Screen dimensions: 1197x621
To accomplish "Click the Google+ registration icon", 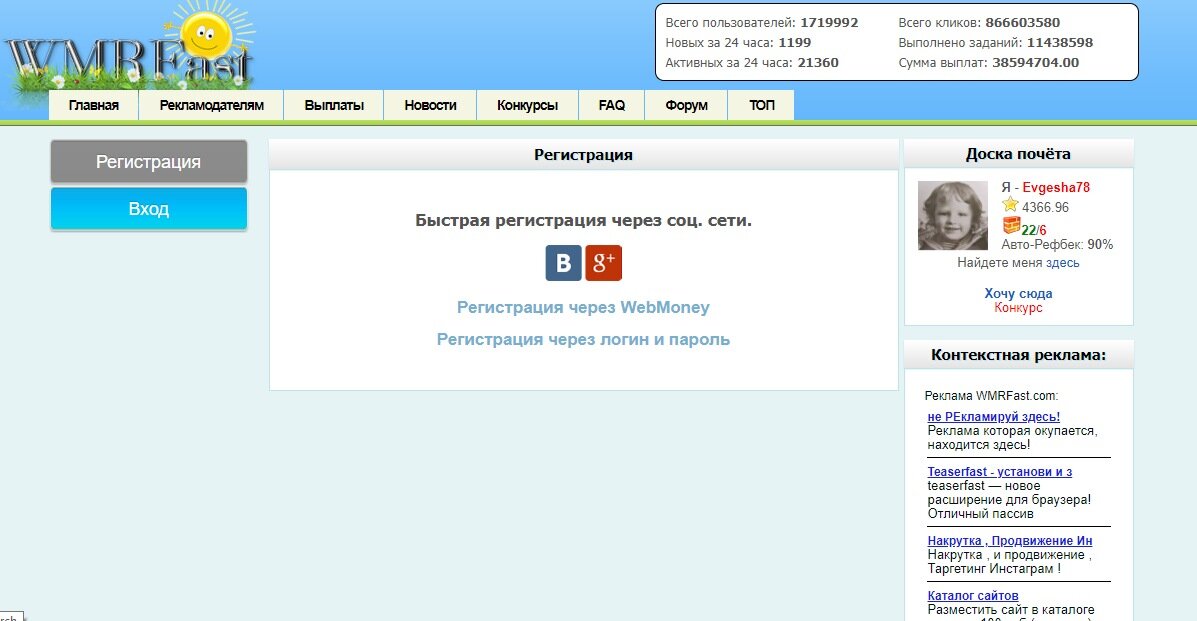I will click(x=604, y=263).
